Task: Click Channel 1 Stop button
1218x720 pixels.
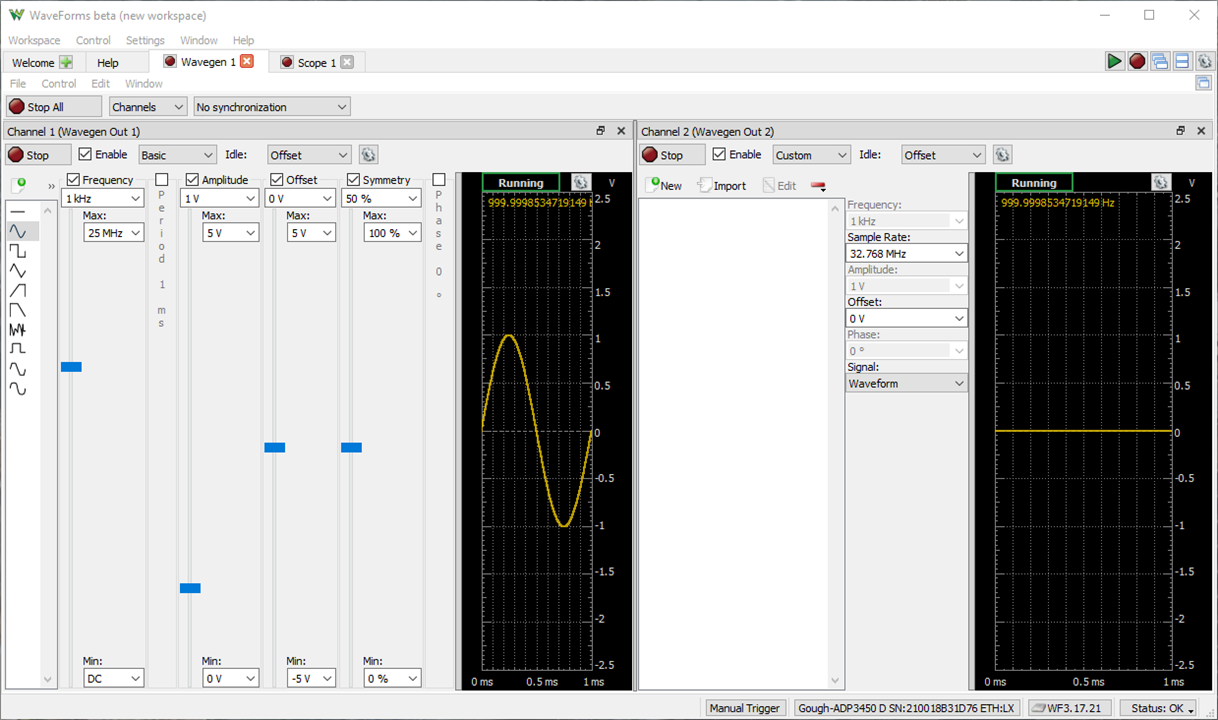Action: [39, 155]
